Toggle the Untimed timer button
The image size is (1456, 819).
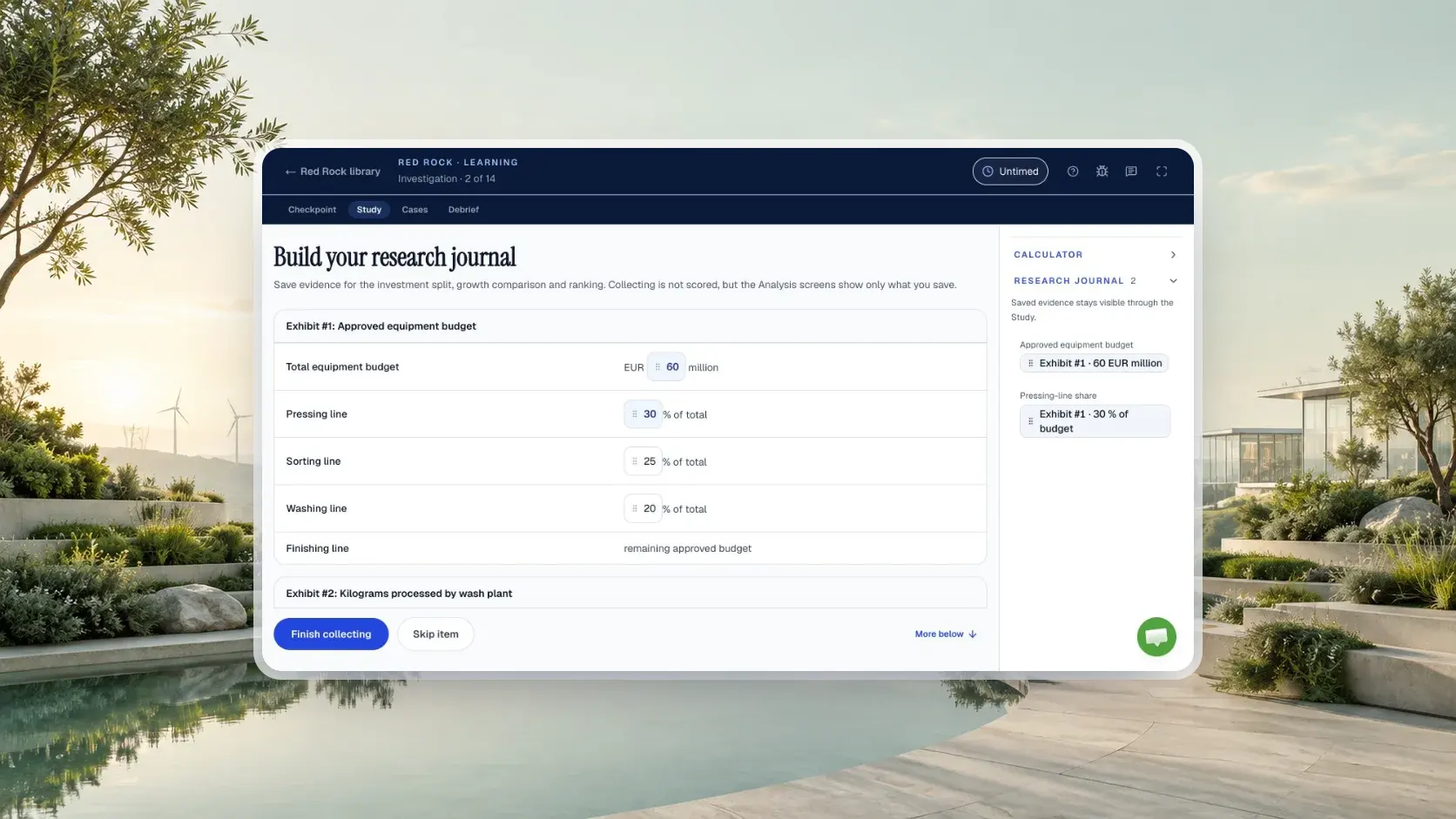coord(1010,171)
